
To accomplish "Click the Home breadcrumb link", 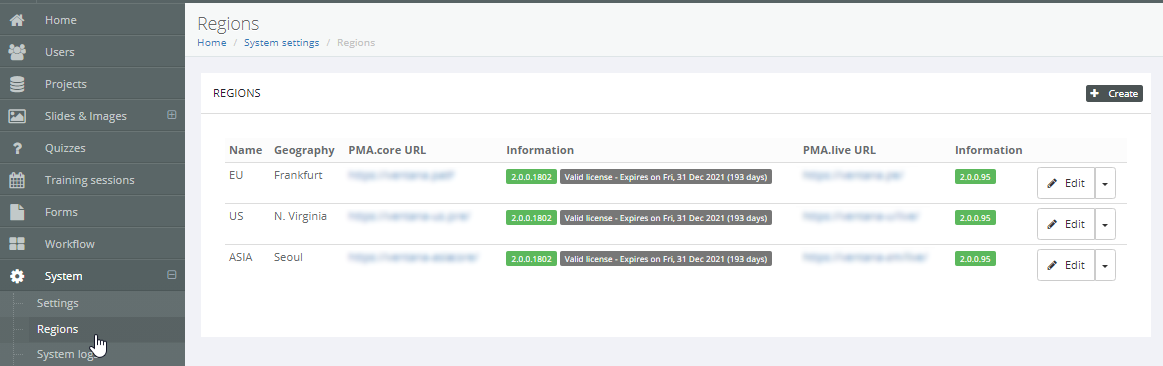I will coord(211,42).
